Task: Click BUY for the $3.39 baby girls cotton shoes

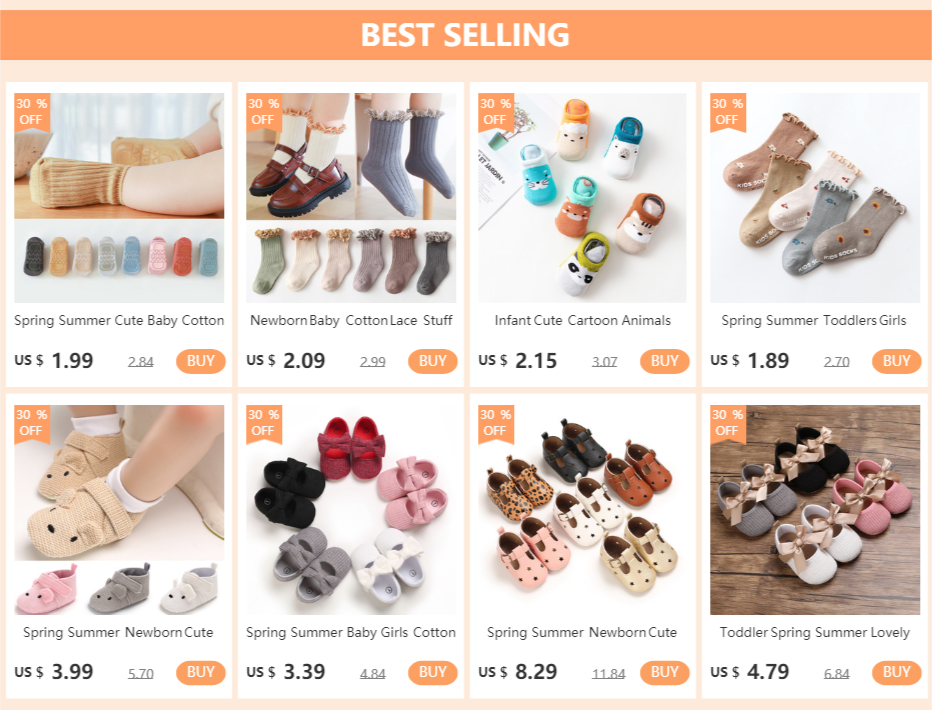Action: [432, 672]
